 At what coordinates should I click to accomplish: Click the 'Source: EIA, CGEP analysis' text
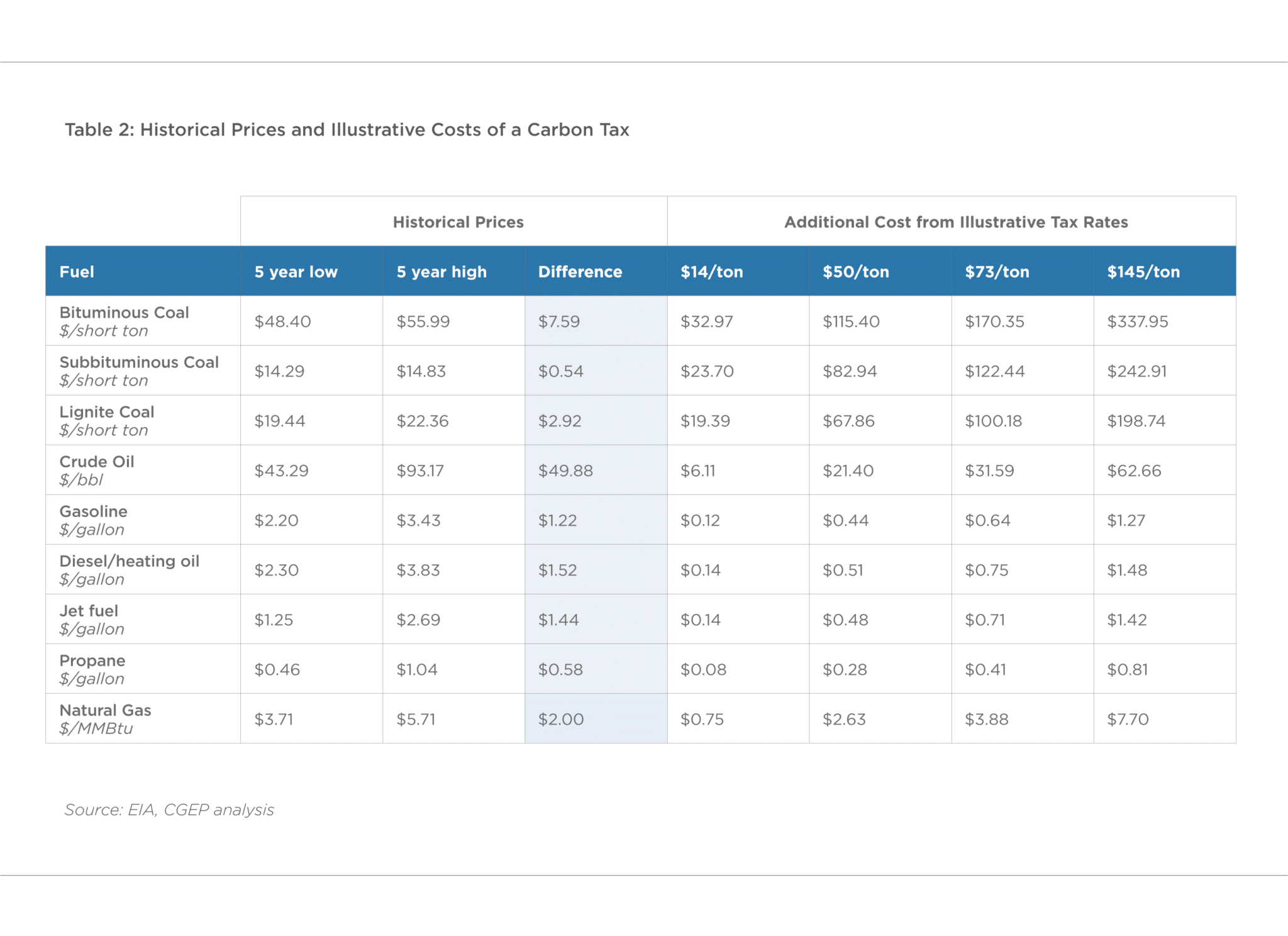(169, 810)
